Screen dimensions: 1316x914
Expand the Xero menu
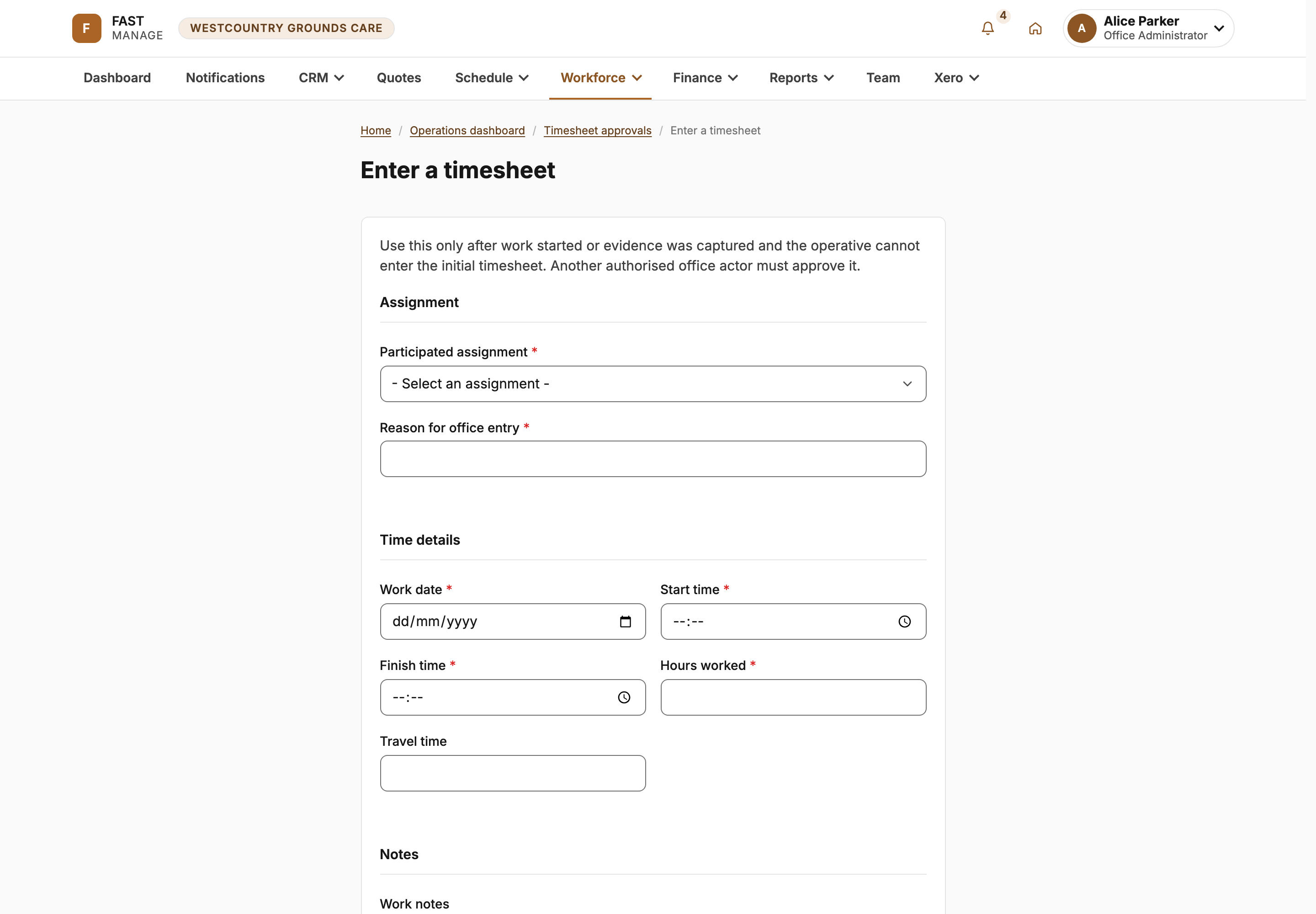click(956, 78)
